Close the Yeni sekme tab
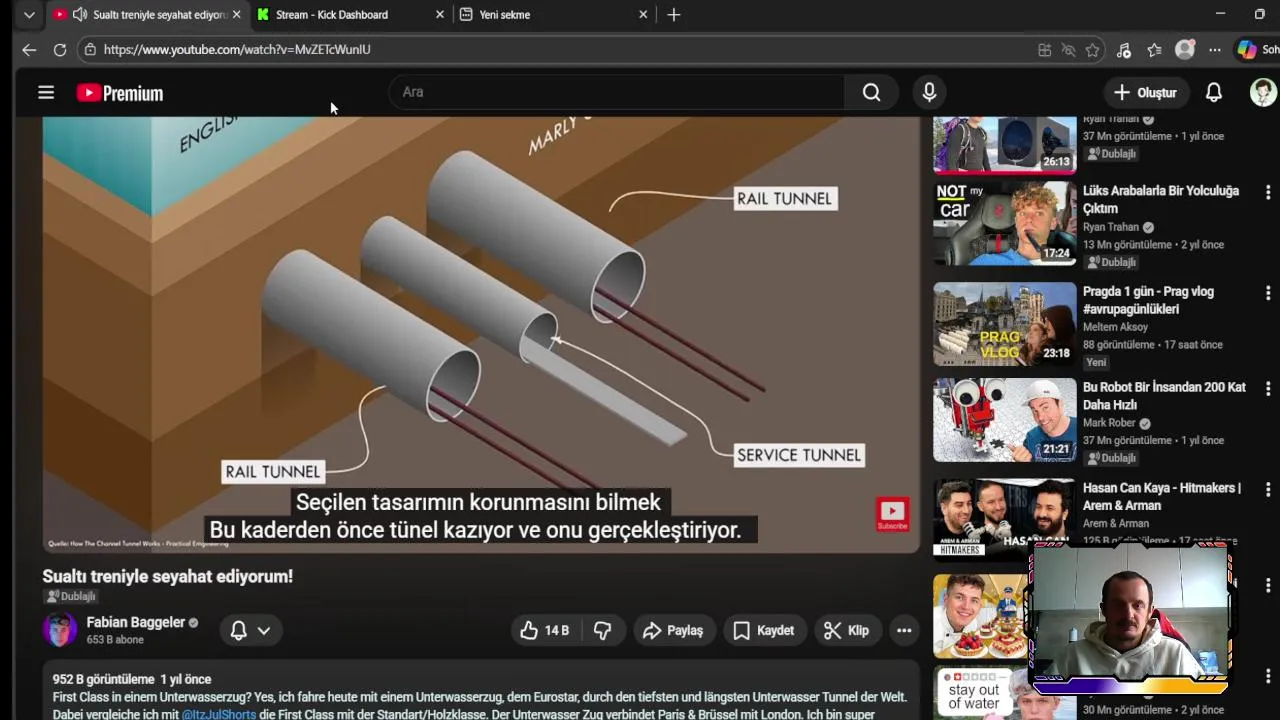 (x=643, y=15)
